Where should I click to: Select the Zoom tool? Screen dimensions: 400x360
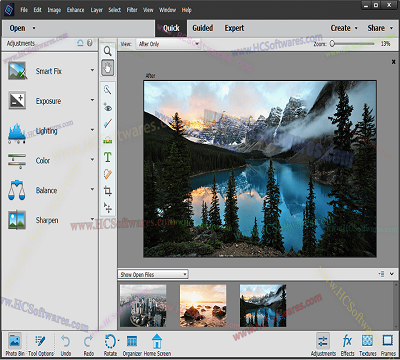107,51
